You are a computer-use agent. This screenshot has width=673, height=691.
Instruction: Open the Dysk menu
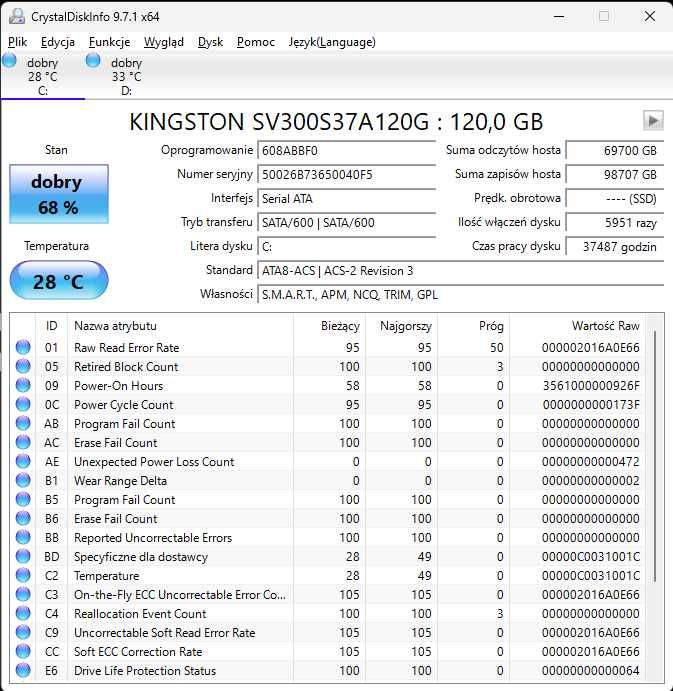210,42
